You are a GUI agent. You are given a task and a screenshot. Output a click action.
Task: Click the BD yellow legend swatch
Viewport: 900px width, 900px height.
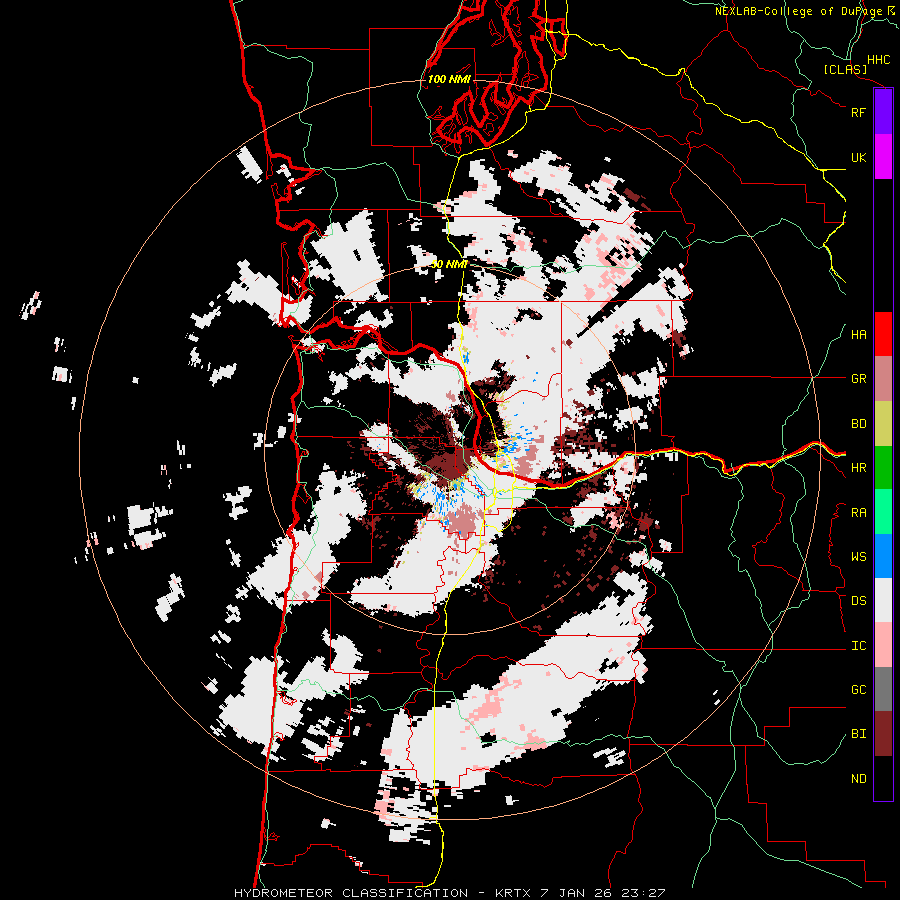pyautogui.click(x=883, y=424)
